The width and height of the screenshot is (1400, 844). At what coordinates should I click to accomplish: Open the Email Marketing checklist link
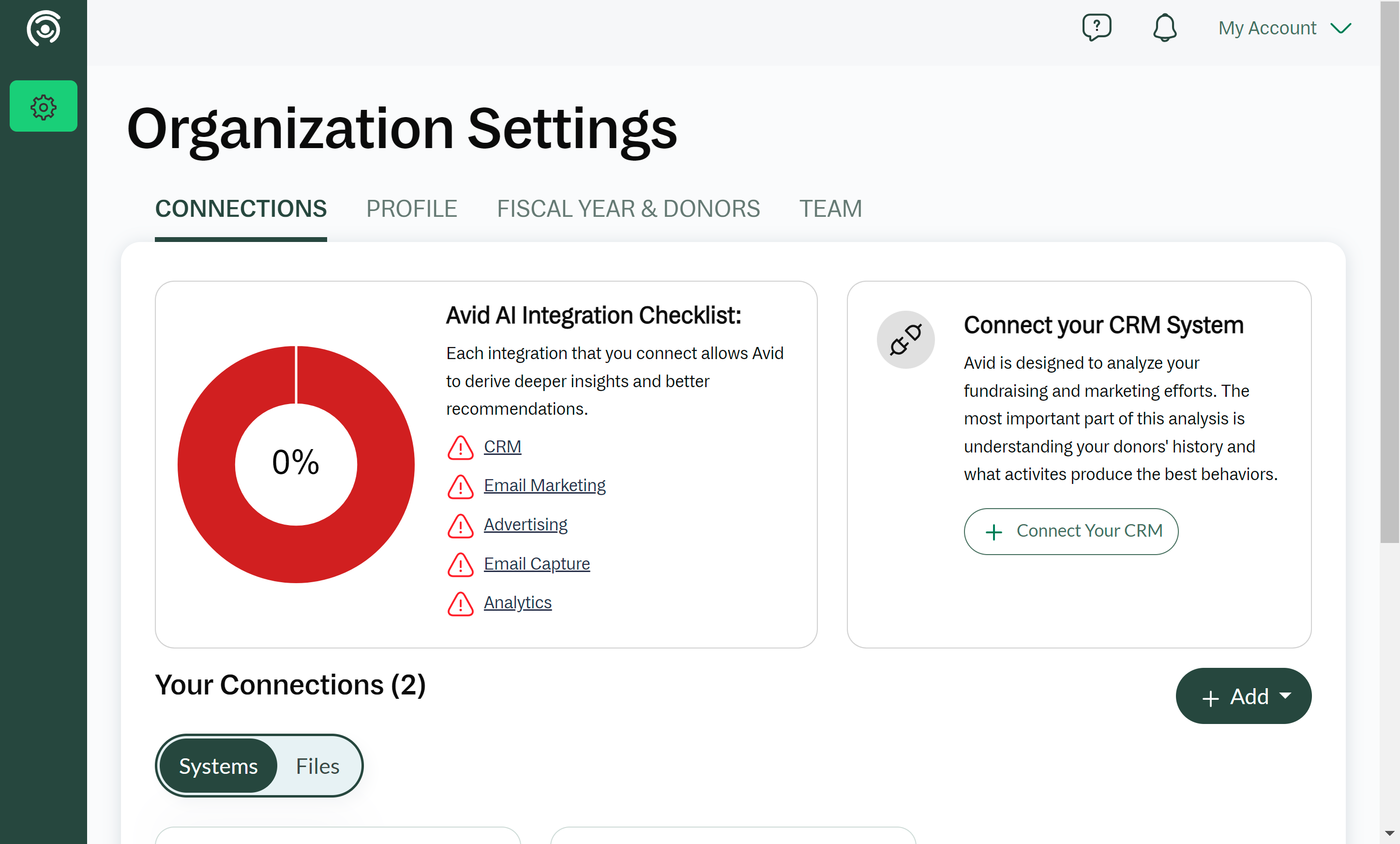[544, 485]
